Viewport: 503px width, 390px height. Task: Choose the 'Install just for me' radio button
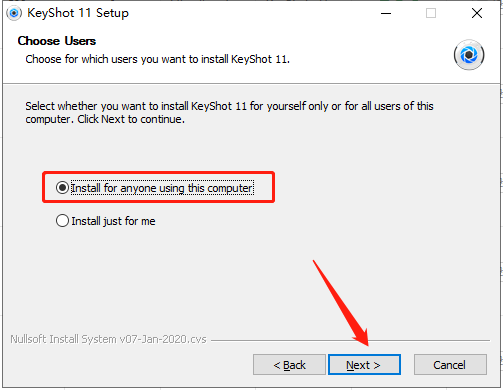pyautogui.click(x=62, y=221)
